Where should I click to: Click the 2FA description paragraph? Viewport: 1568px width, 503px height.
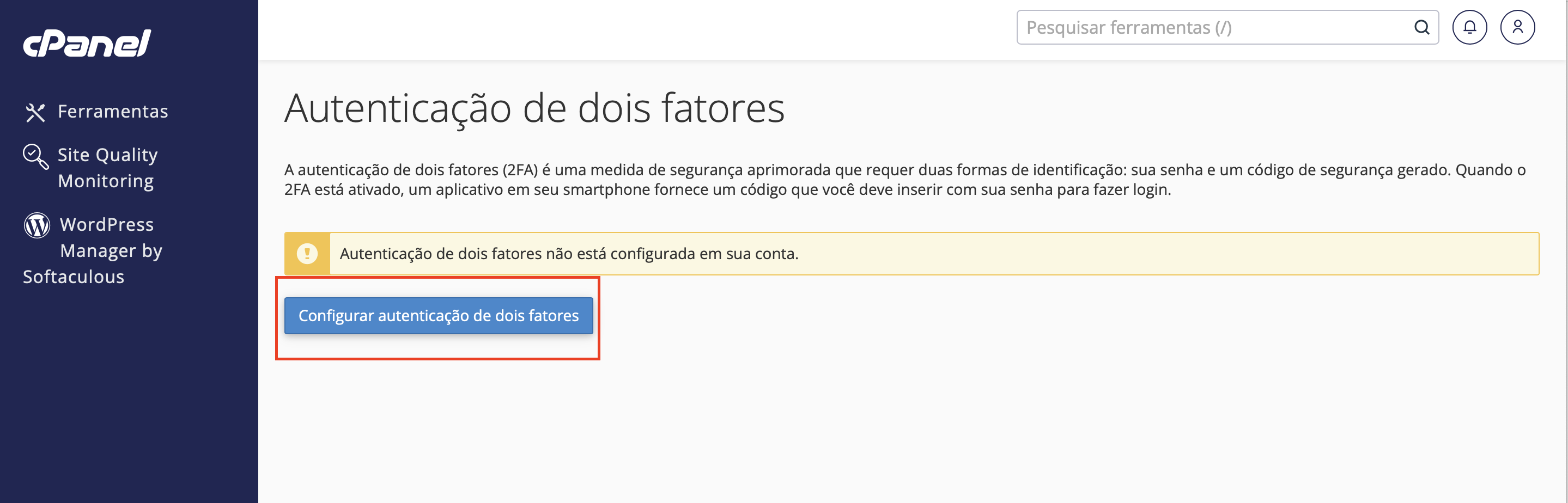click(x=904, y=180)
